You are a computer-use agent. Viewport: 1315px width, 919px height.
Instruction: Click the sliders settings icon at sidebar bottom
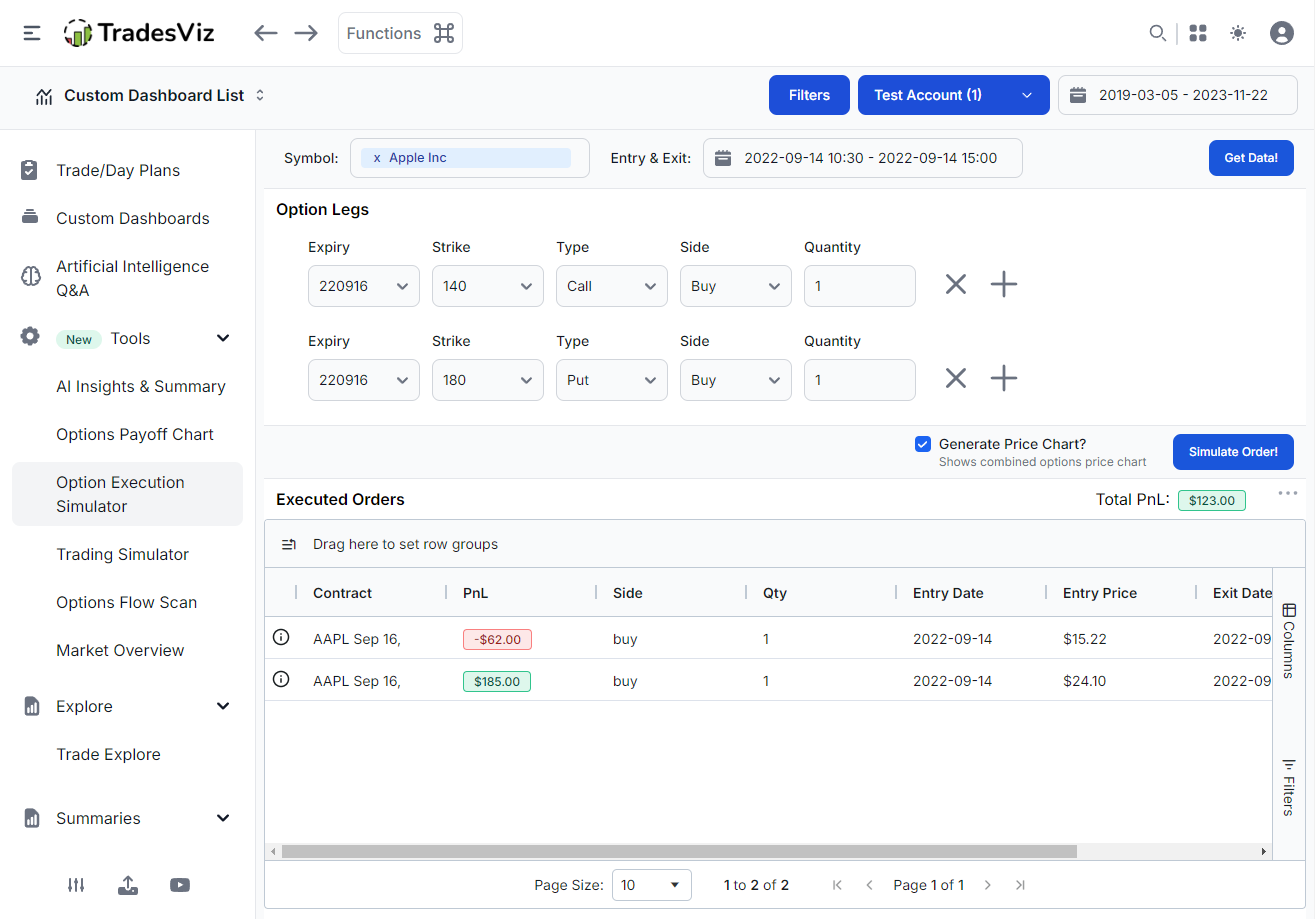point(76,885)
